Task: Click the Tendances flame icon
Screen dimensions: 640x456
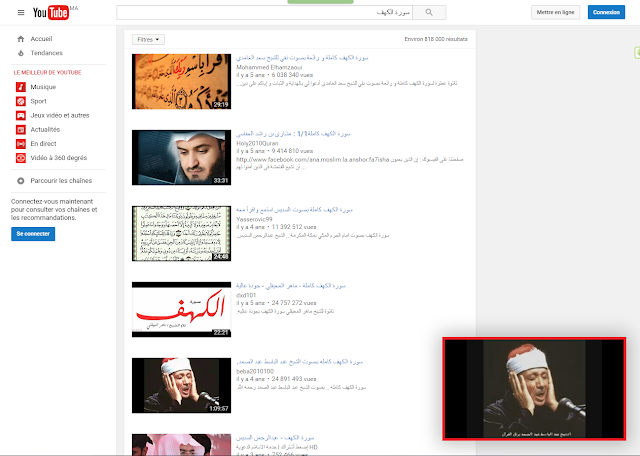Action: tap(21, 53)
